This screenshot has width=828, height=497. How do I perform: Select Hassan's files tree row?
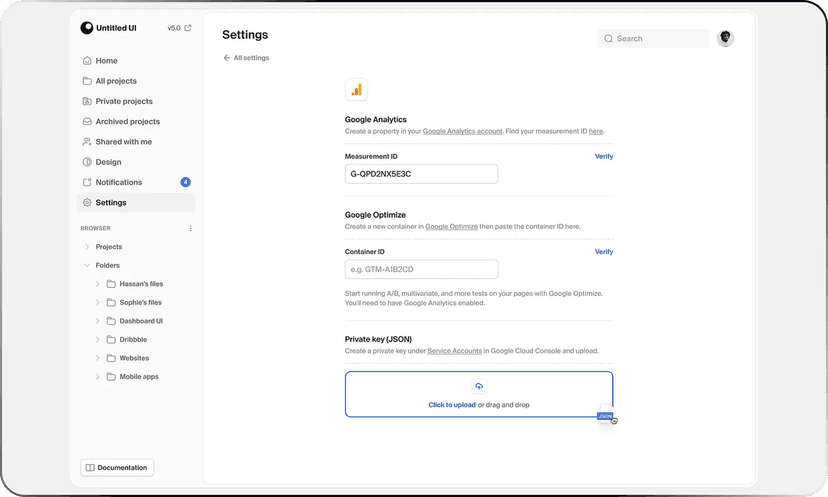136,284
